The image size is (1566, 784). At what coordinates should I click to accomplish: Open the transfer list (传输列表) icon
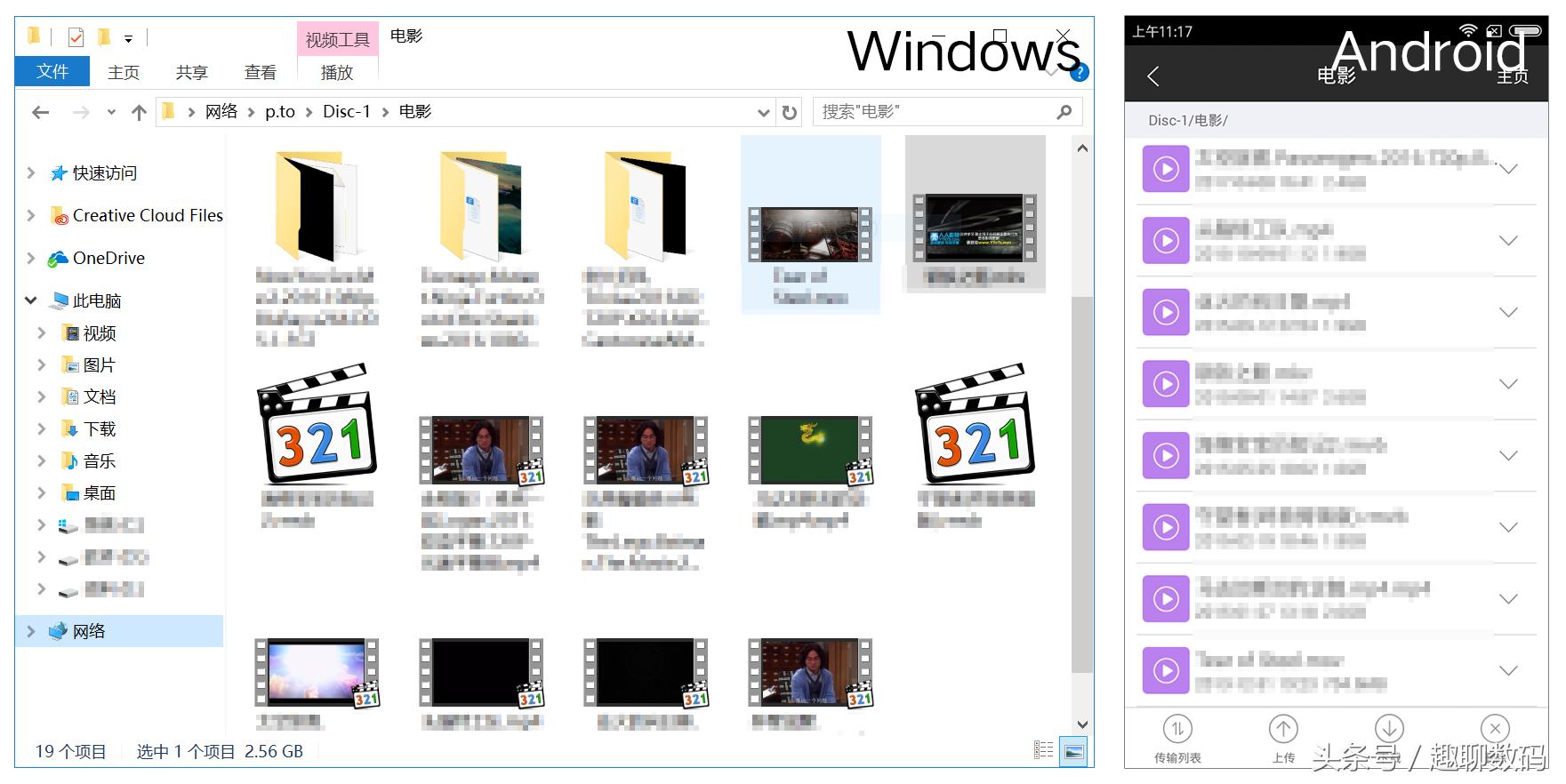(1177, 730)
